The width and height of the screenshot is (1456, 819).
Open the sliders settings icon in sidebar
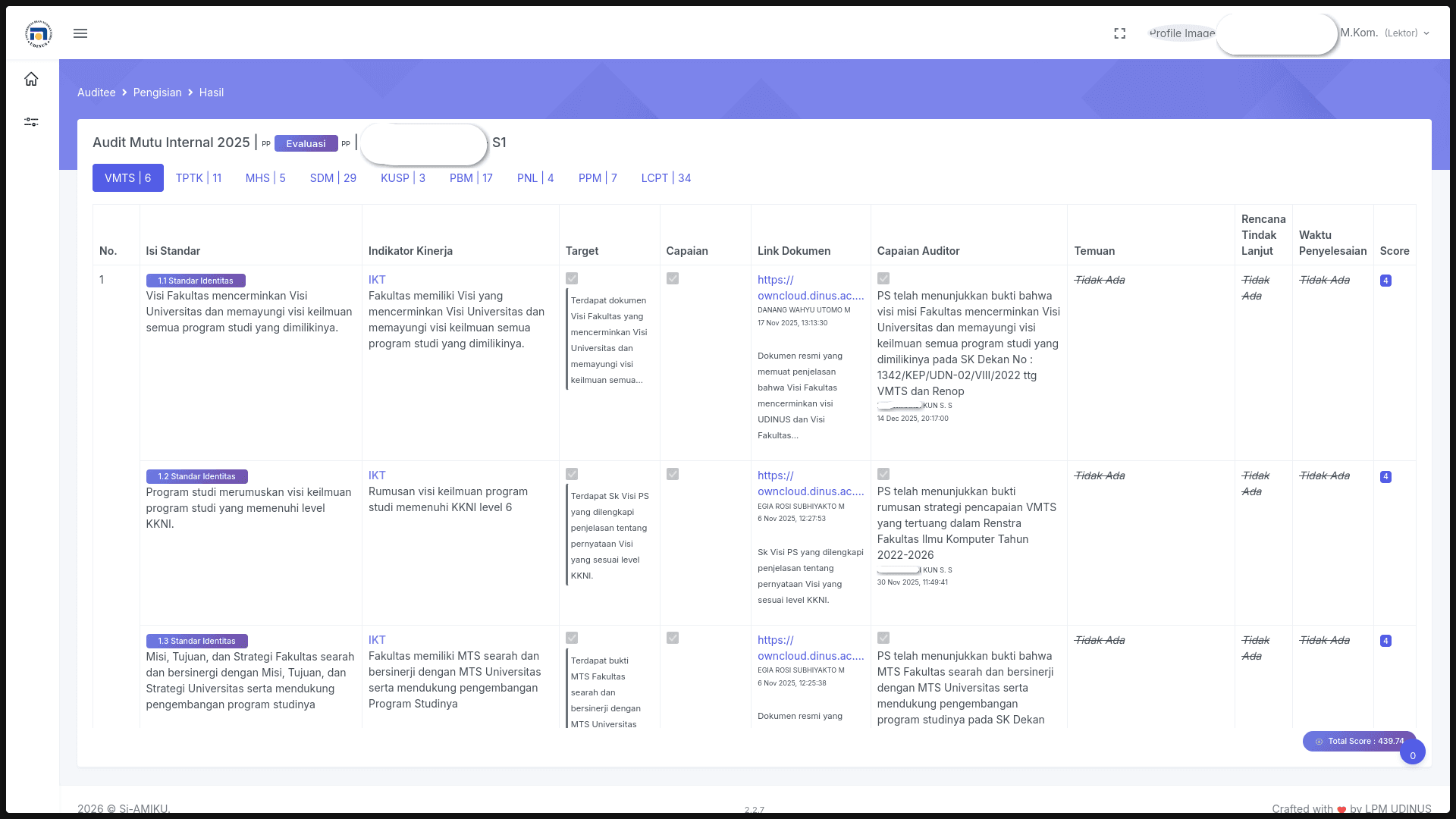31,122
